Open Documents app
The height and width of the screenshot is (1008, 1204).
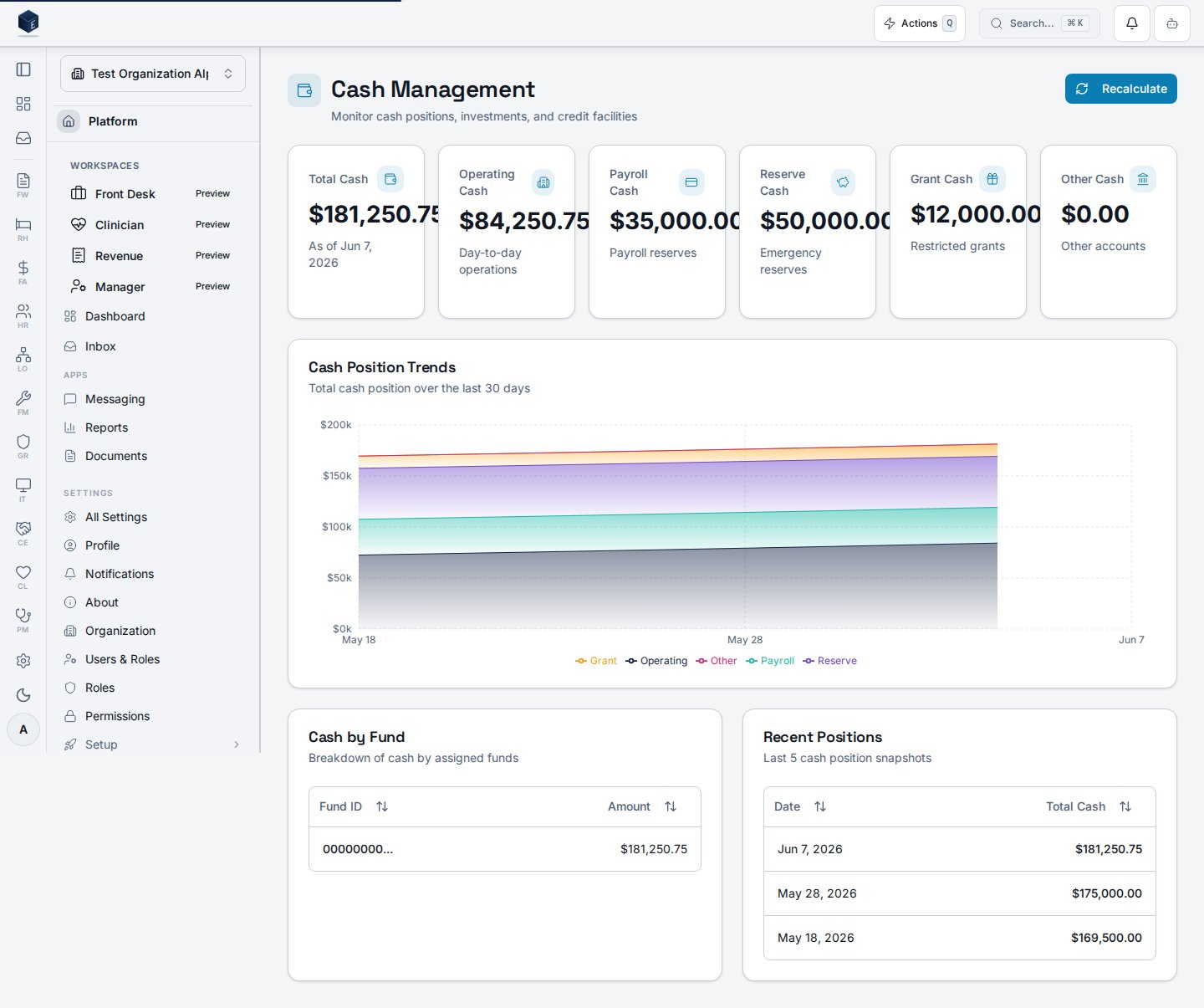[x=153, y=456]
